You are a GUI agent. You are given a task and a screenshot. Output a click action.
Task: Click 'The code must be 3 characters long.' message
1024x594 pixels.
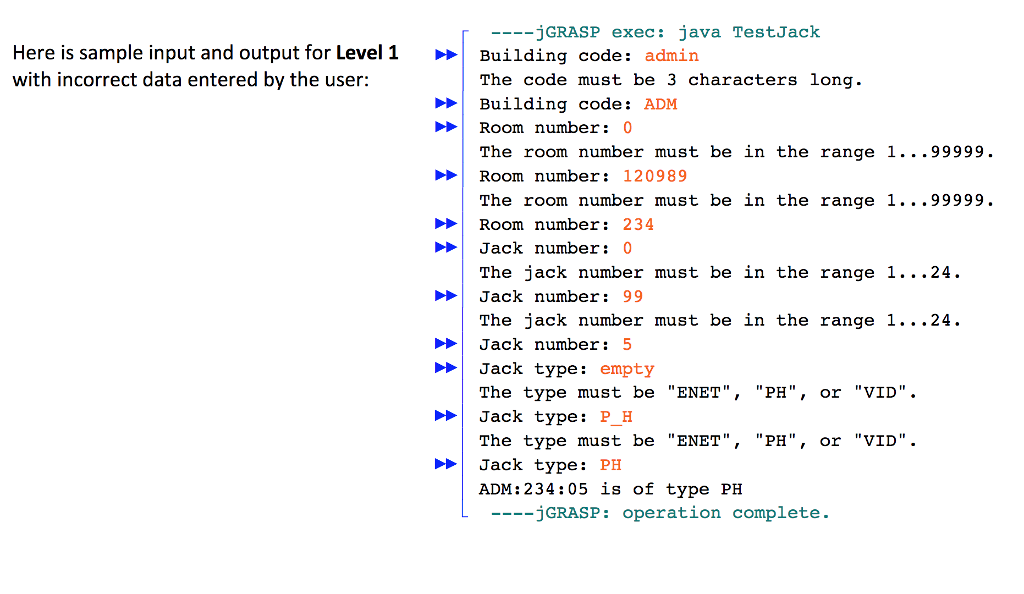point(670,80)
